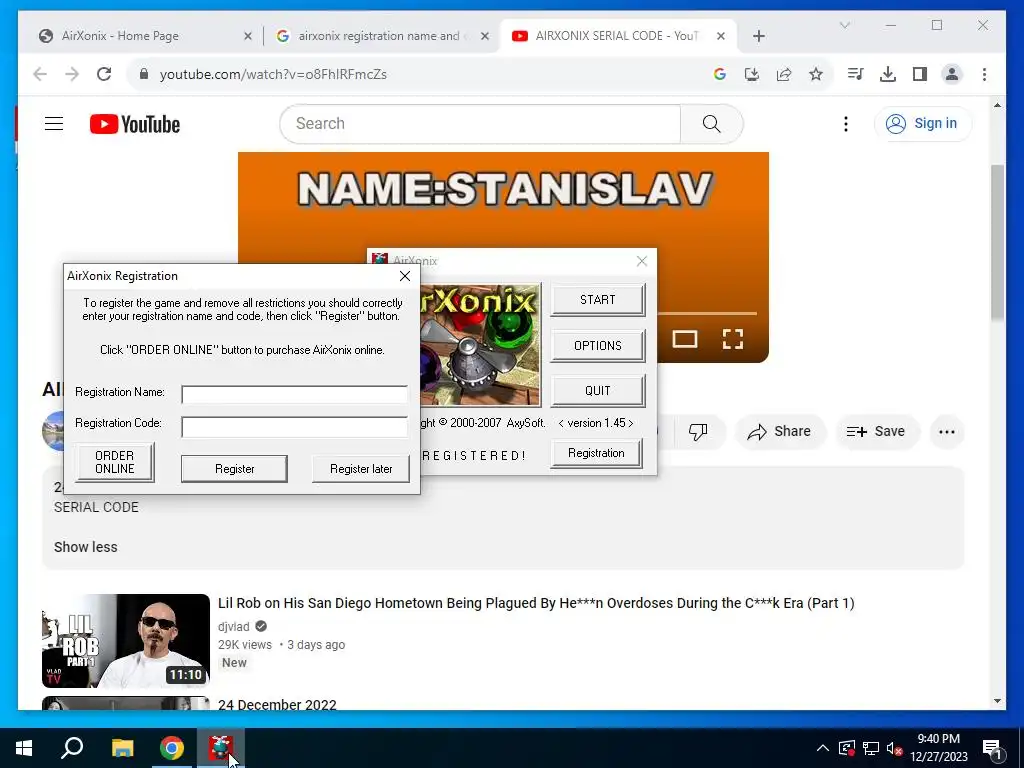Screen dimensions: 1024x768
Task: Click START in the AirXonix window
Action: click(598, 300)
